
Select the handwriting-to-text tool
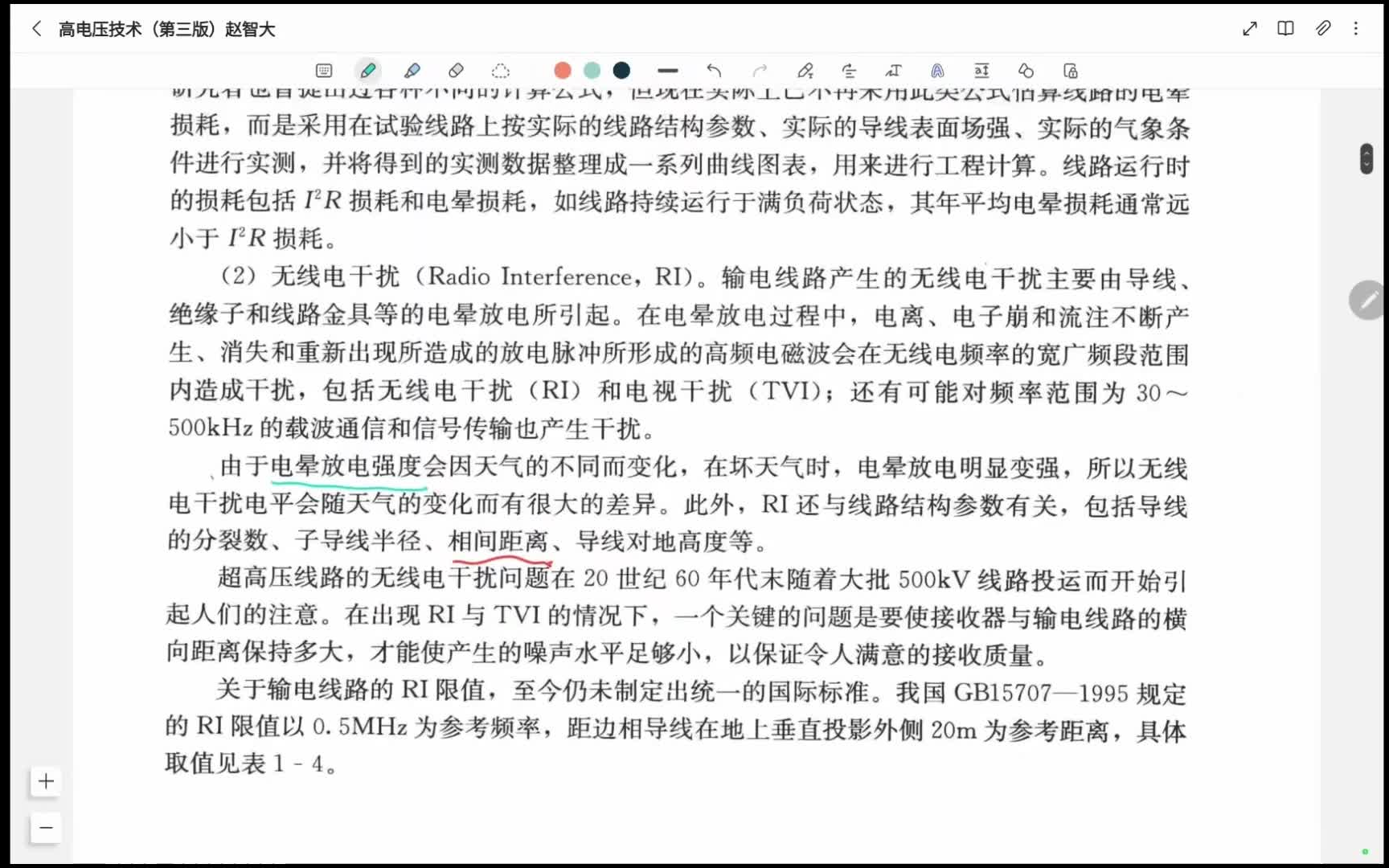point(893,71)
